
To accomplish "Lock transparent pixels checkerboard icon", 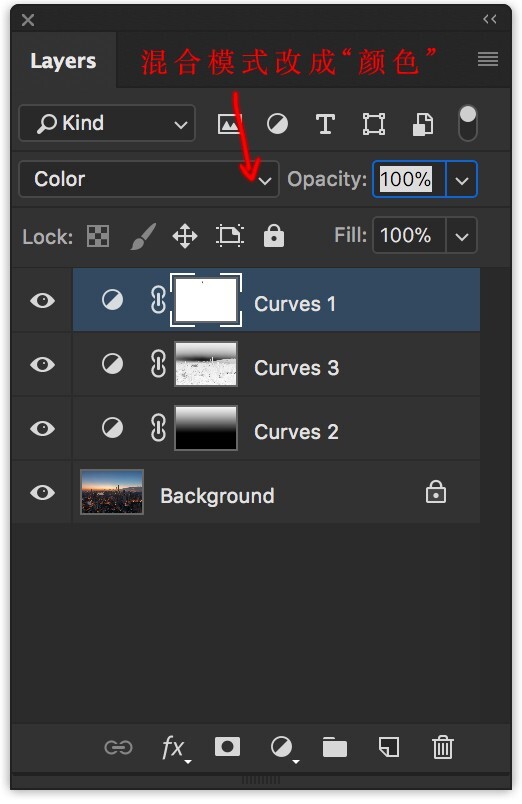I will [98, 236].
